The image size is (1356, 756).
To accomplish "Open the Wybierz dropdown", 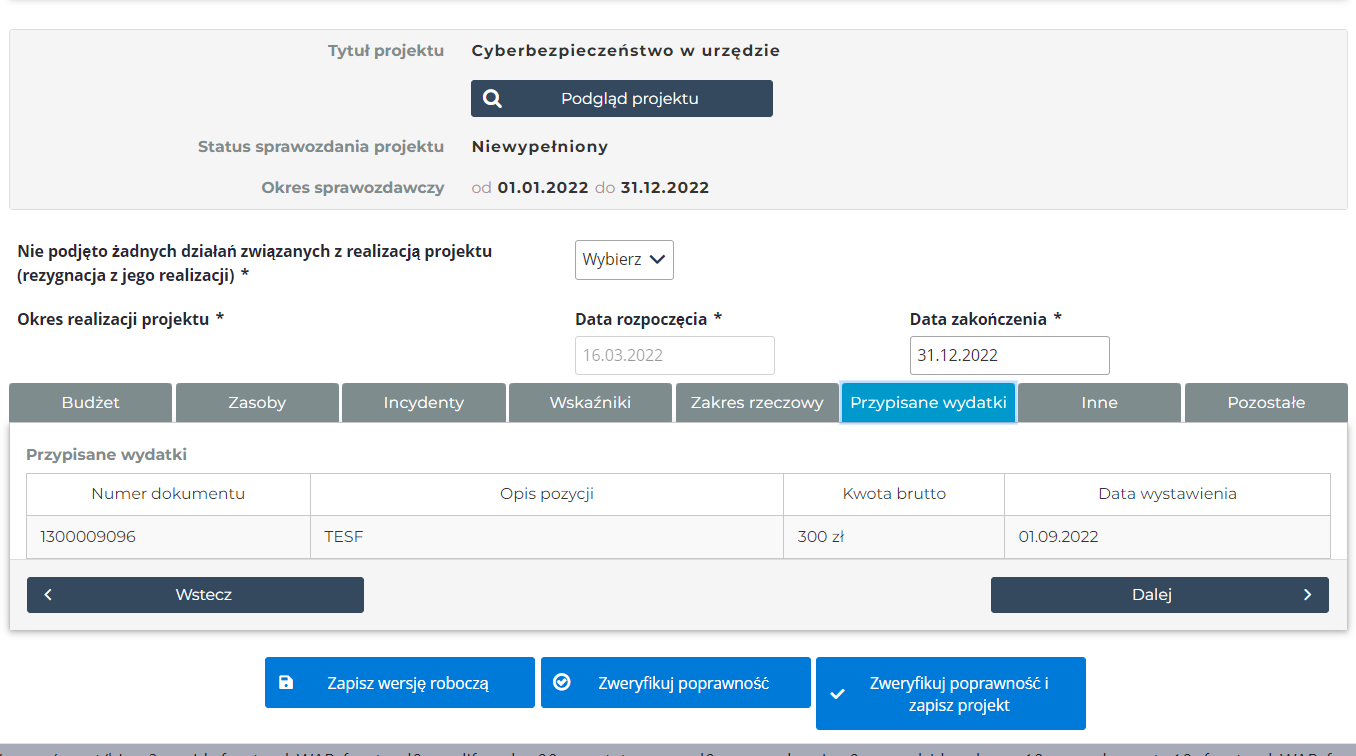I will click(x=624, y=259).
